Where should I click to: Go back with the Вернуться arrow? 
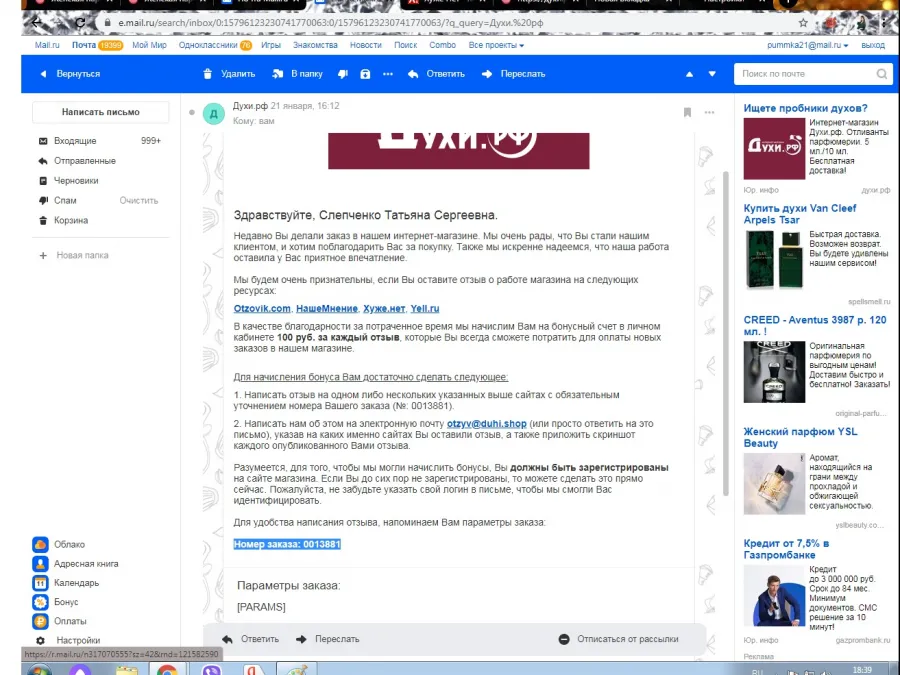point(70,74)
